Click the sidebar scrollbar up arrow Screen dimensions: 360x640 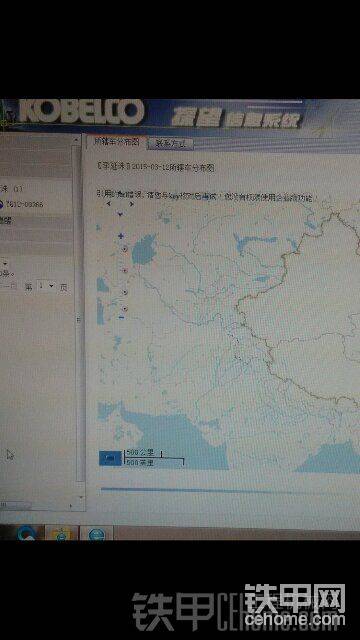[76, 140]
